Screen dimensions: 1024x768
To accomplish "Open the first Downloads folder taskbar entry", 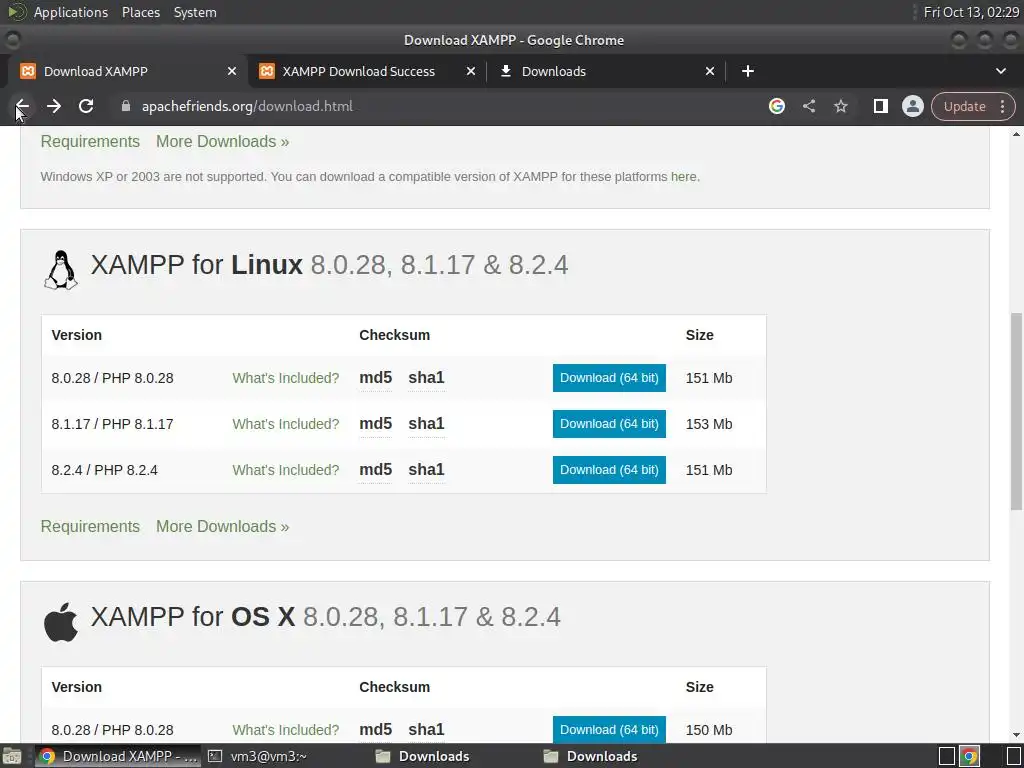I will [x=423, y=756].
